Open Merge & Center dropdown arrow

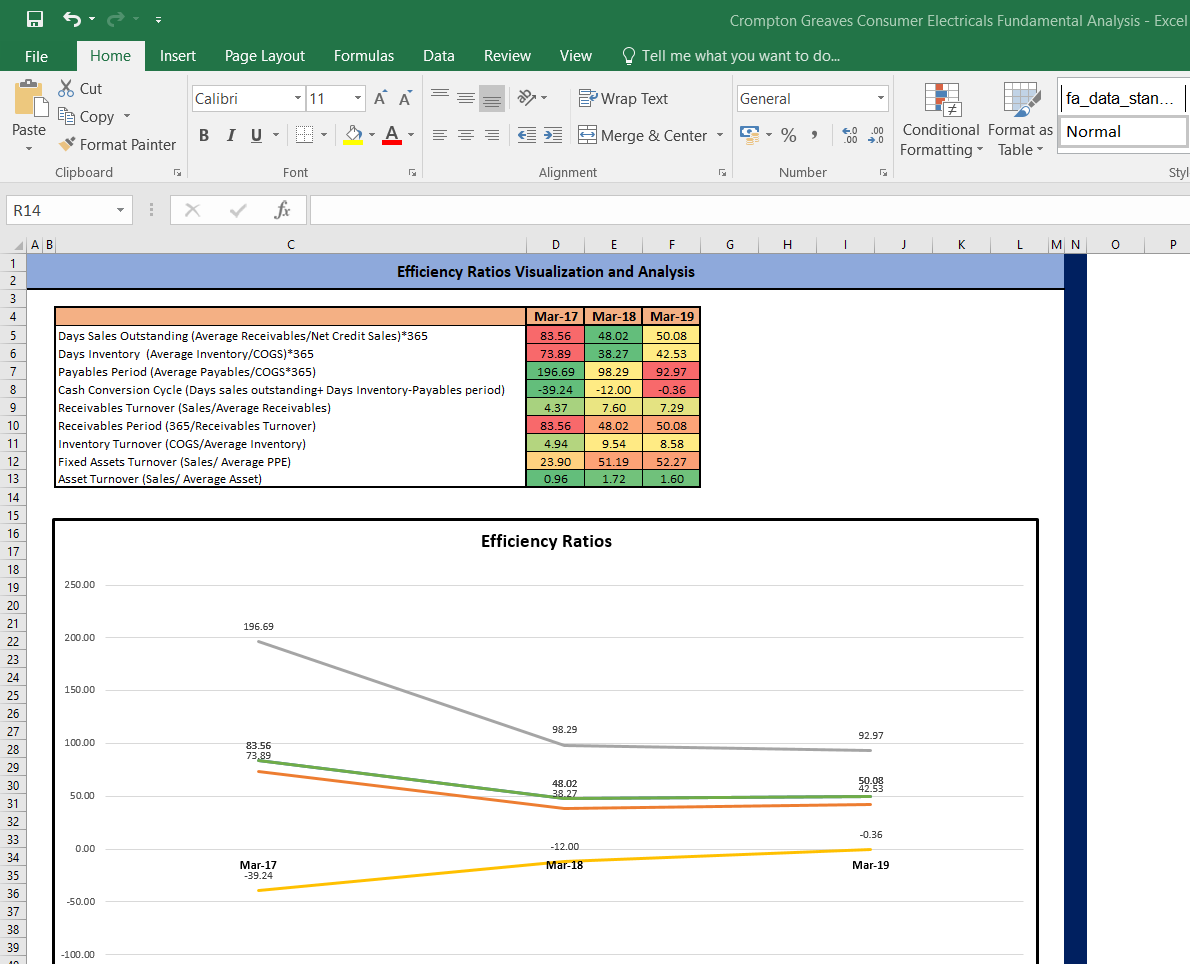(x=719, y=135)
